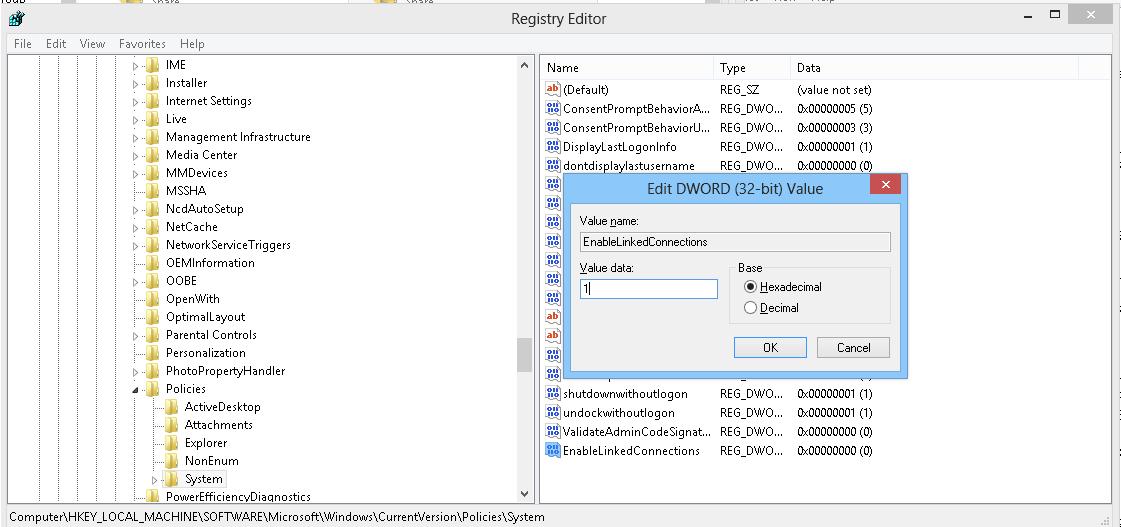Expand the Internet Settings tree node
1121x527 pixels.
tap(136, 102)
